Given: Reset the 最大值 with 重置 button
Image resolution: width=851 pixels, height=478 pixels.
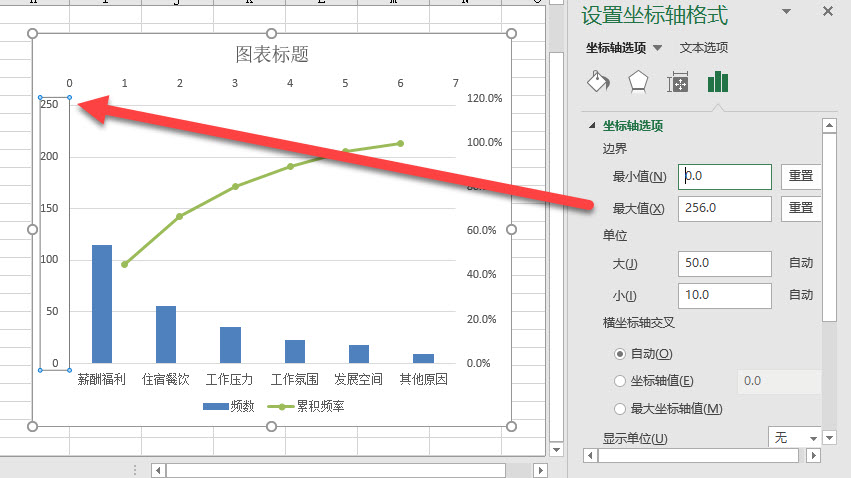Looking at the screenshot, I should tap(801, 208).
